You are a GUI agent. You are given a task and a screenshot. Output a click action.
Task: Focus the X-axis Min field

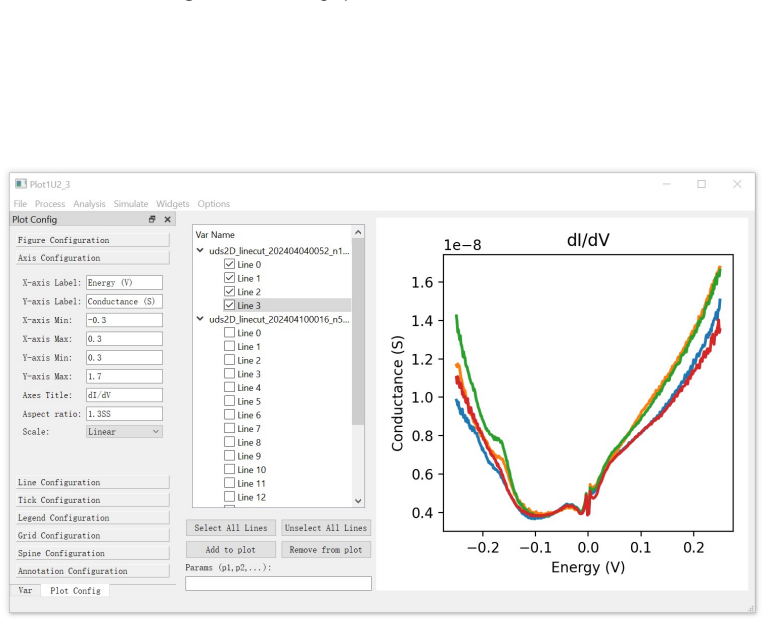[x=124, y=320]
